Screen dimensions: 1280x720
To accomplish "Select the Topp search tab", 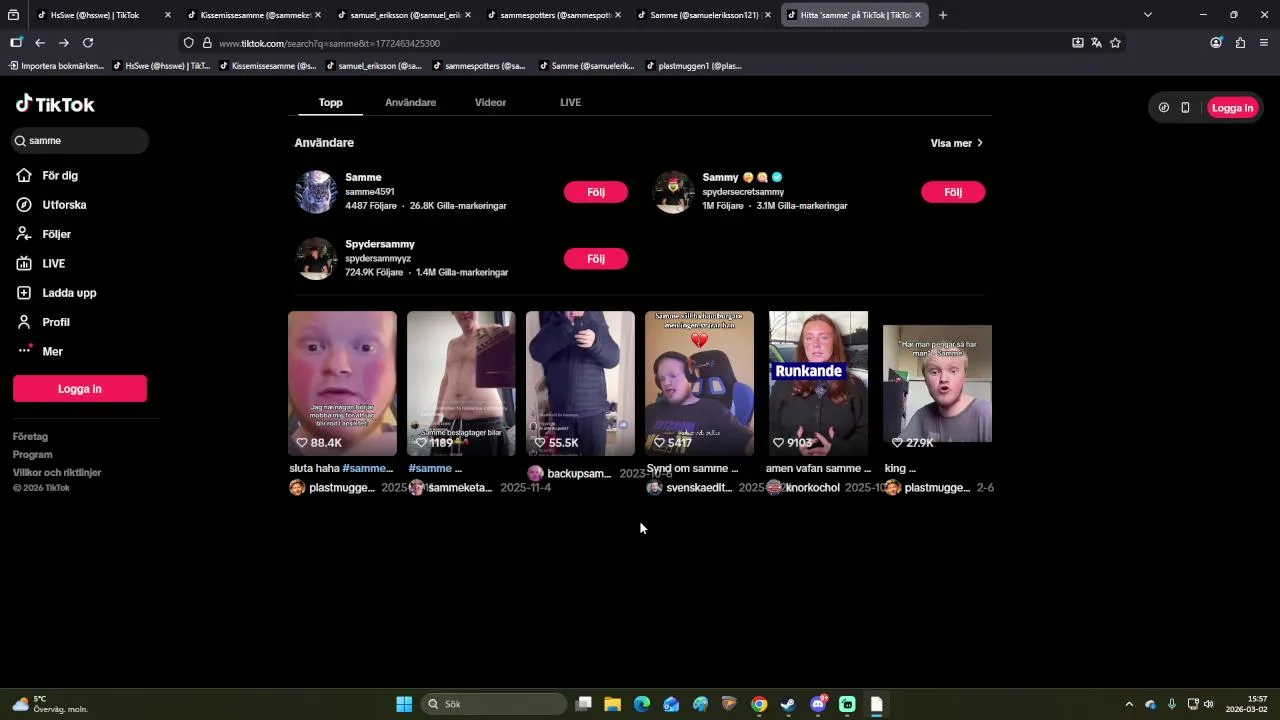I will tap(330, 102).
